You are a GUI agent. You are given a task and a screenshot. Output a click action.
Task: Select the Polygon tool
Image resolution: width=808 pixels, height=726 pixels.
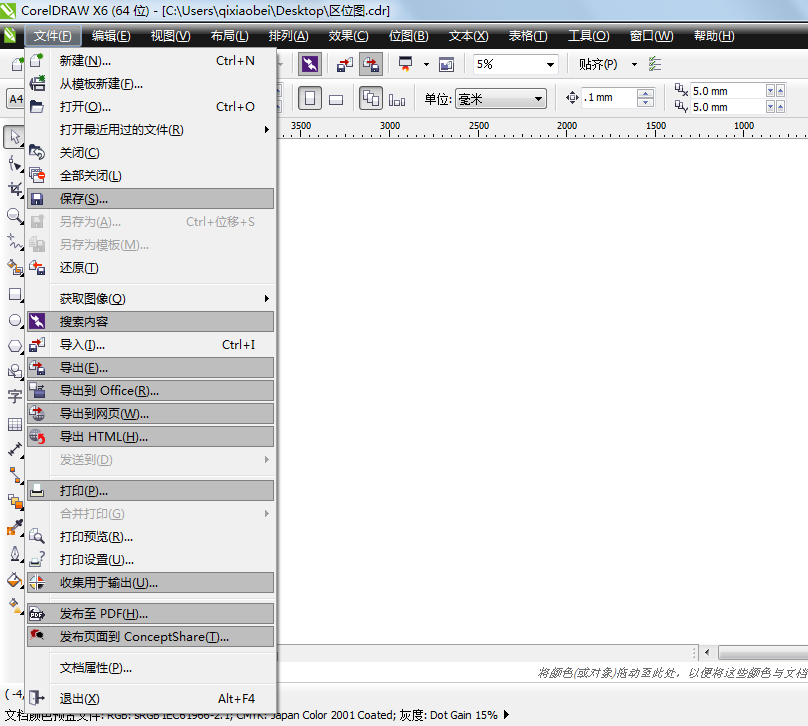pos(15,346)
